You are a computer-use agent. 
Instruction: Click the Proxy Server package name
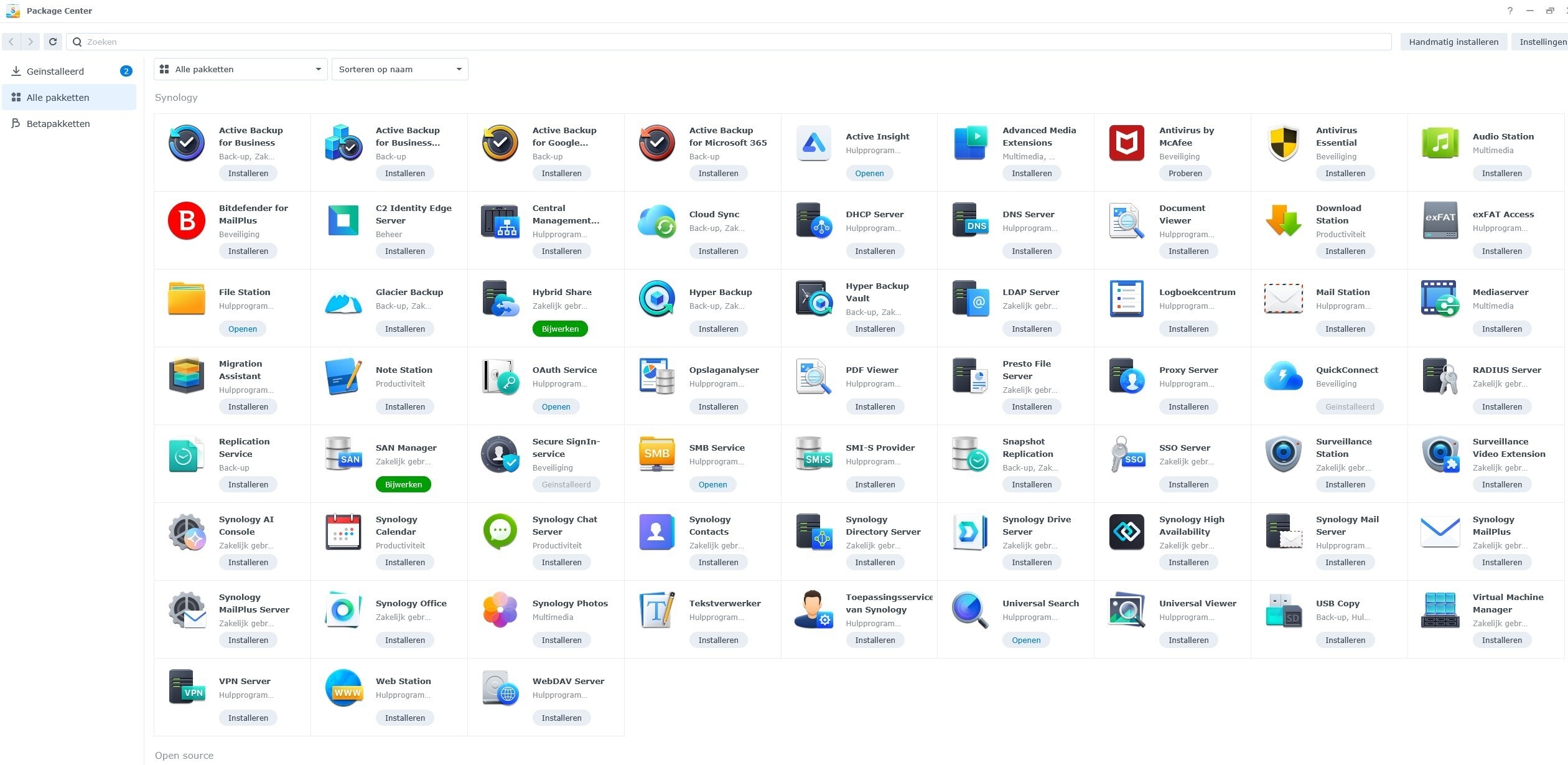click(x=1188, y=370)
